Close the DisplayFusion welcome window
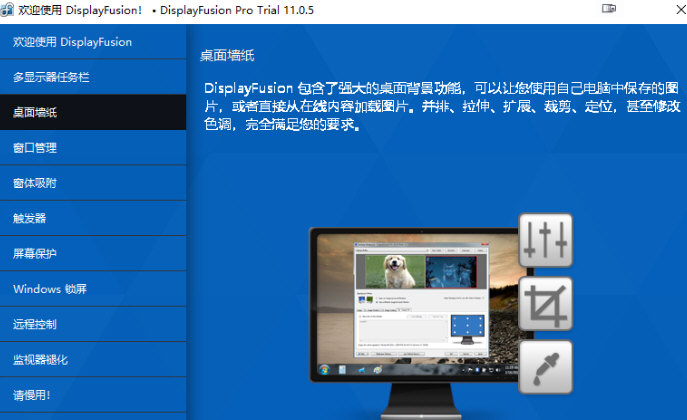The image size is (687, 420). click(x=680, y=9)
